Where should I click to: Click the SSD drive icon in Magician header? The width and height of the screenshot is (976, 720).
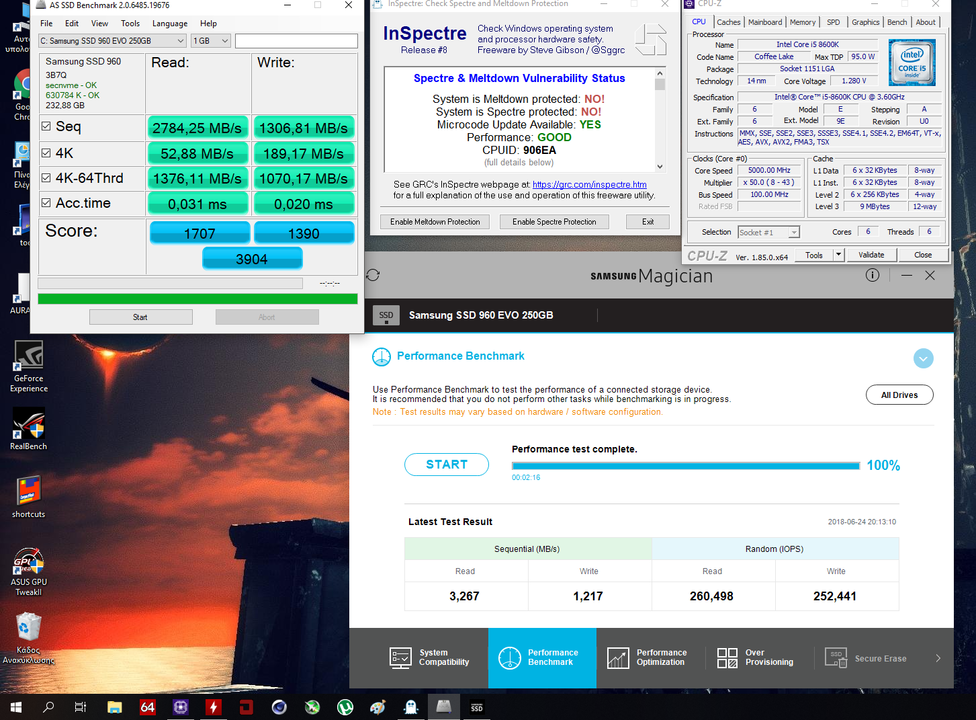coord(386,316)
